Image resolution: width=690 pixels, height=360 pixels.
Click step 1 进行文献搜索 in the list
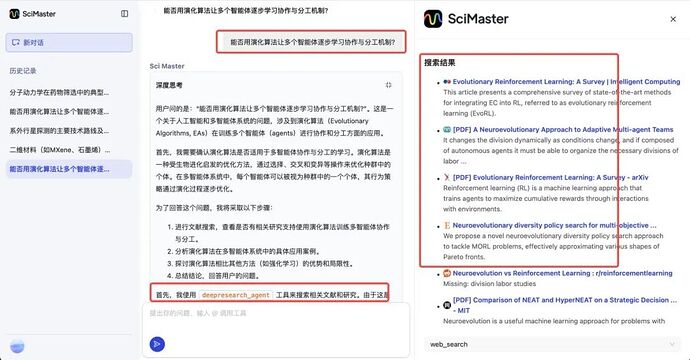click(282, 233)
